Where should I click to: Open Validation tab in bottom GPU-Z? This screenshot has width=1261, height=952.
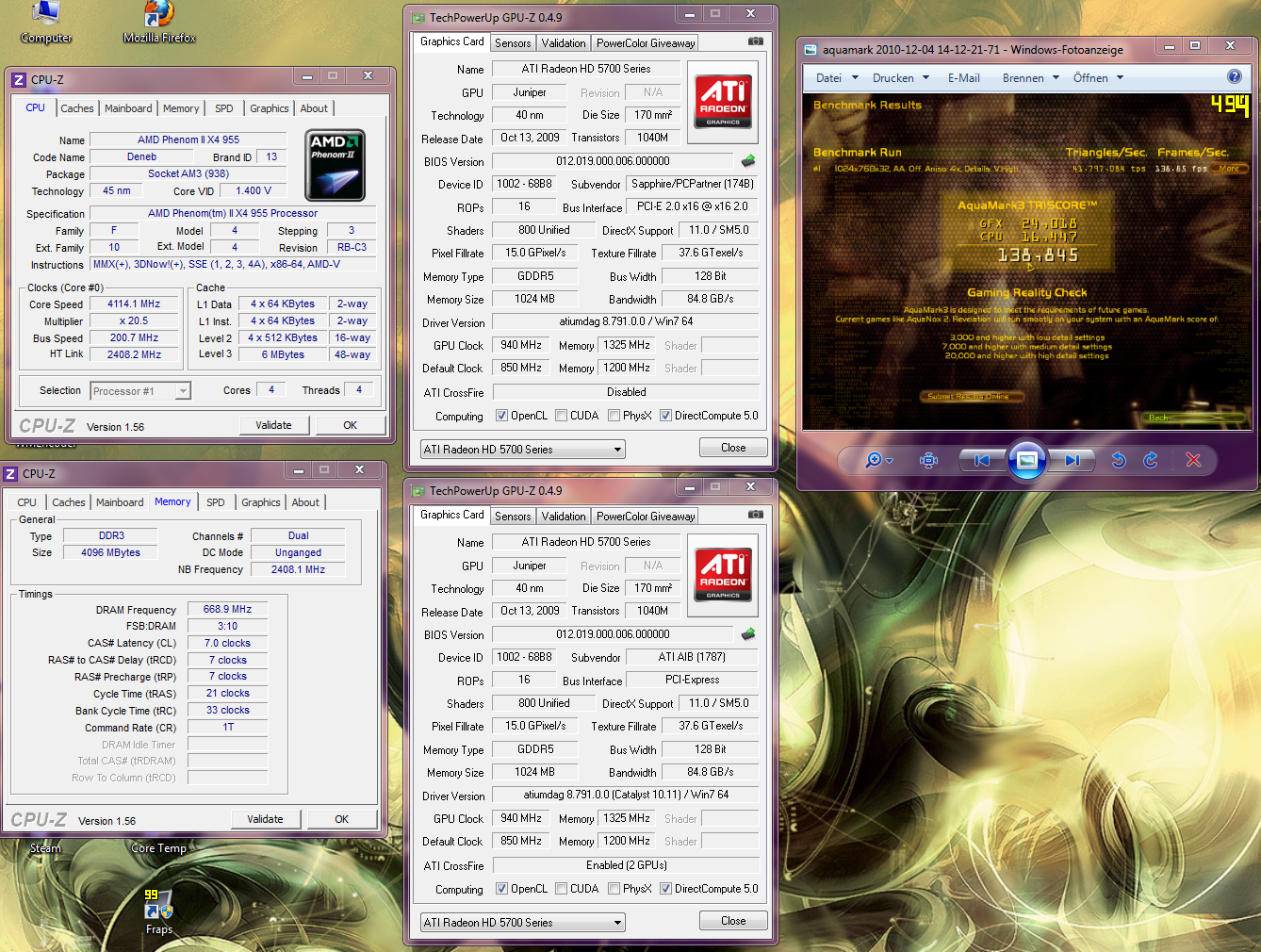[x=564, y=516]
